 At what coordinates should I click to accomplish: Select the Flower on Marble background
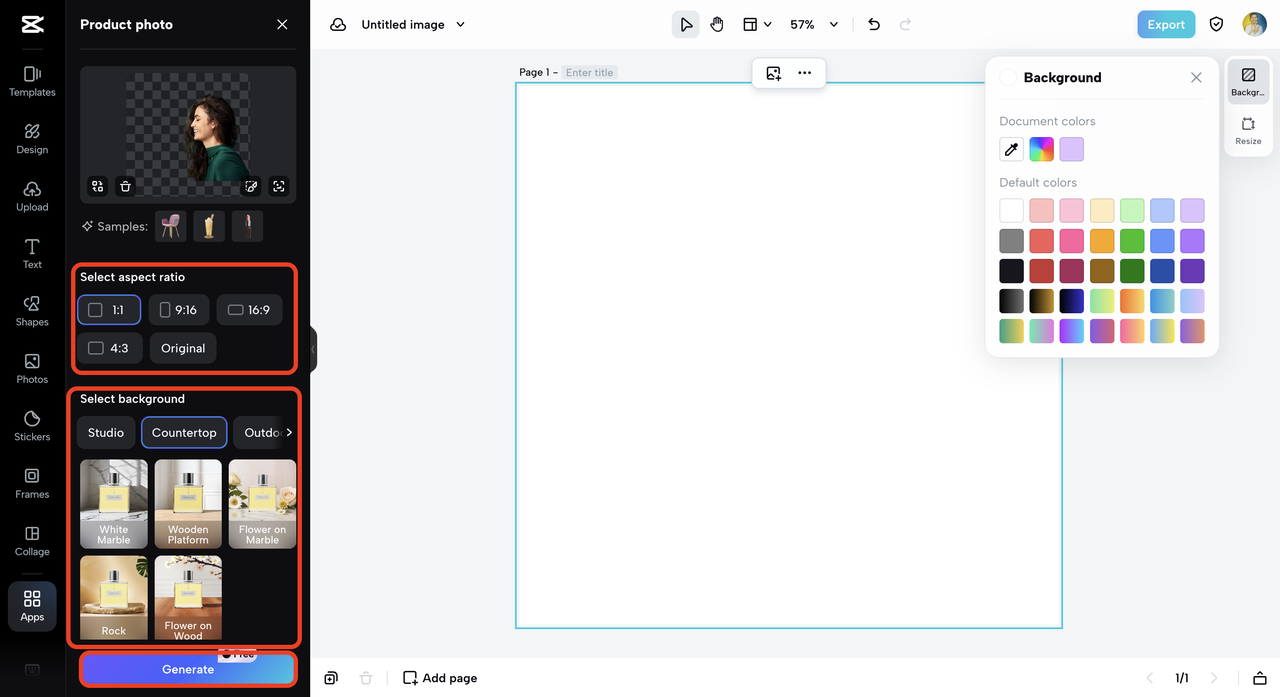point(262,504)
